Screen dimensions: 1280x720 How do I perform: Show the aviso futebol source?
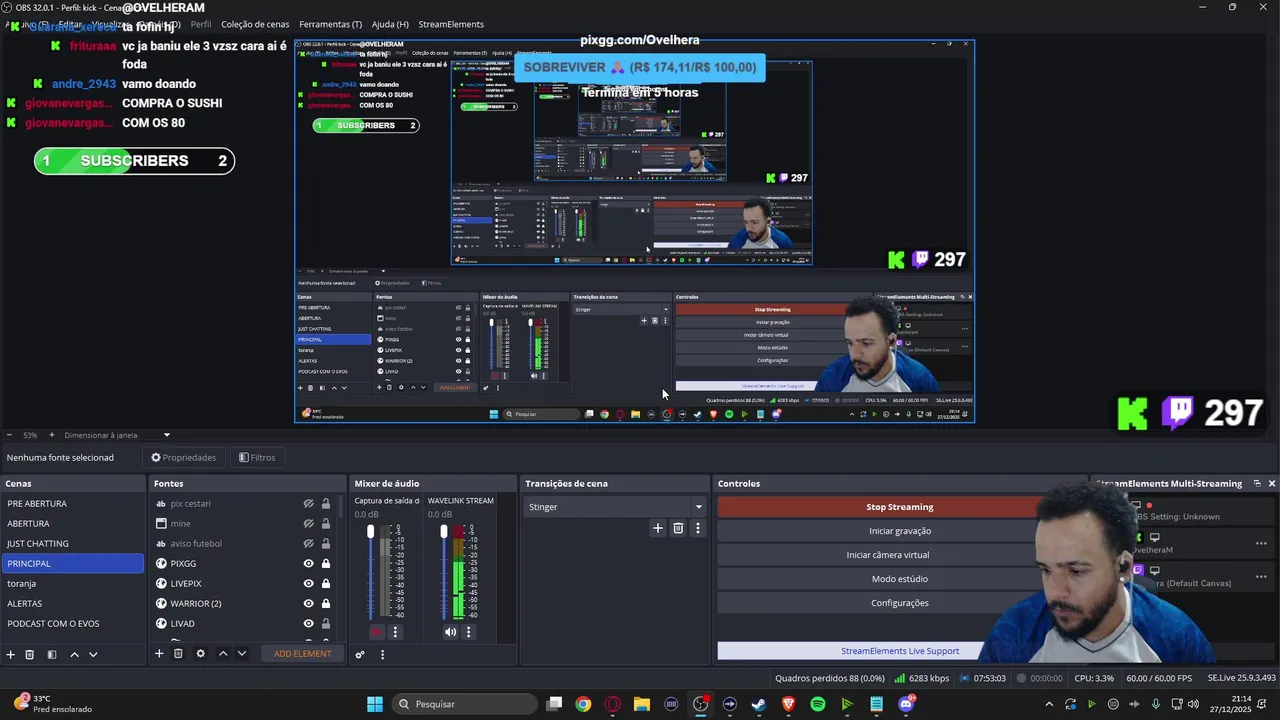(309, 544)
